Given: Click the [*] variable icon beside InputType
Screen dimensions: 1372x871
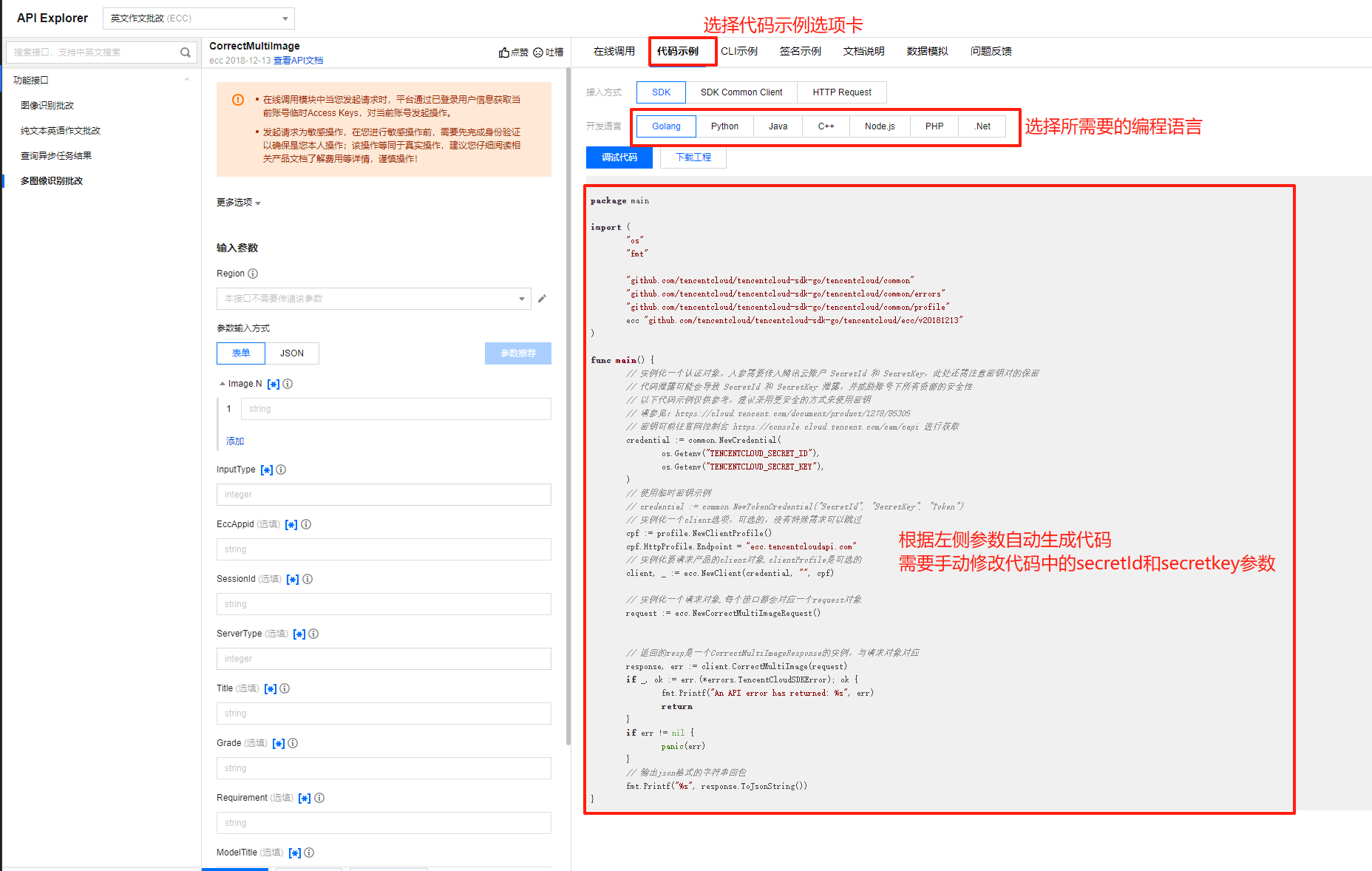Looking at the screenshot, I should [x=267, y=470].
